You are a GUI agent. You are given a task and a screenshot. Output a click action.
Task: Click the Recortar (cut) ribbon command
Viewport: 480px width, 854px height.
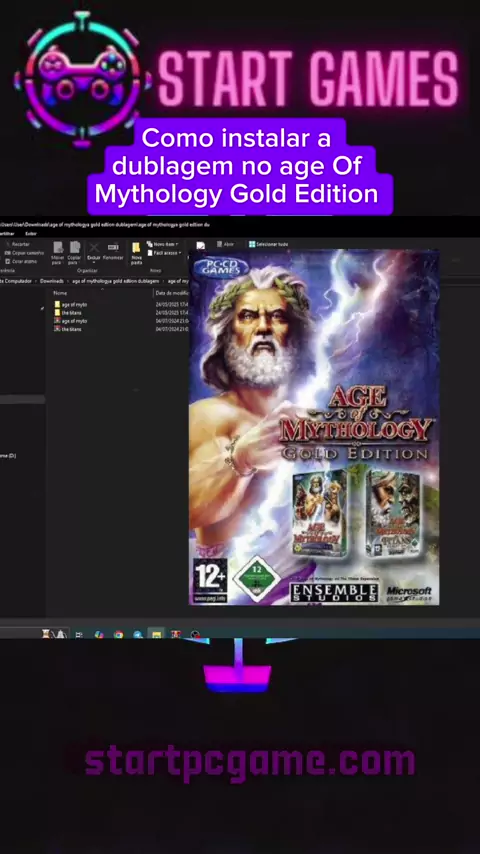point(17,245)
